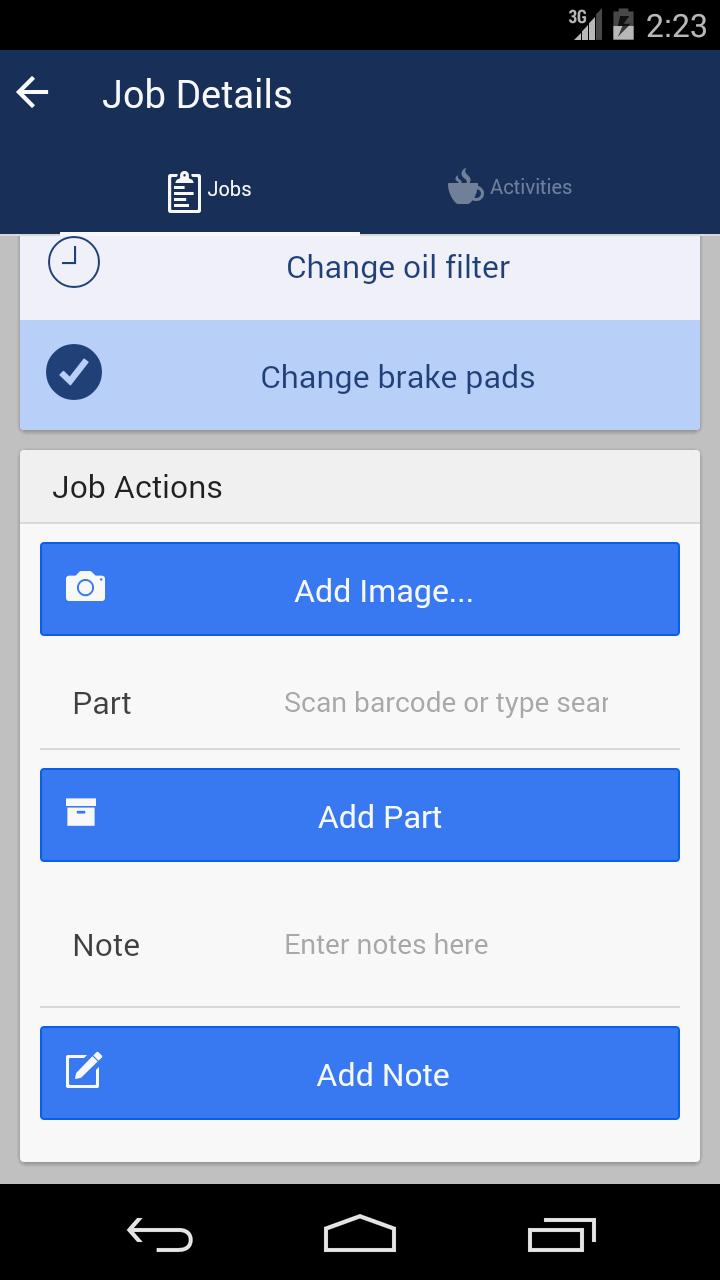Click the Add Part button

tap(360, 815)
